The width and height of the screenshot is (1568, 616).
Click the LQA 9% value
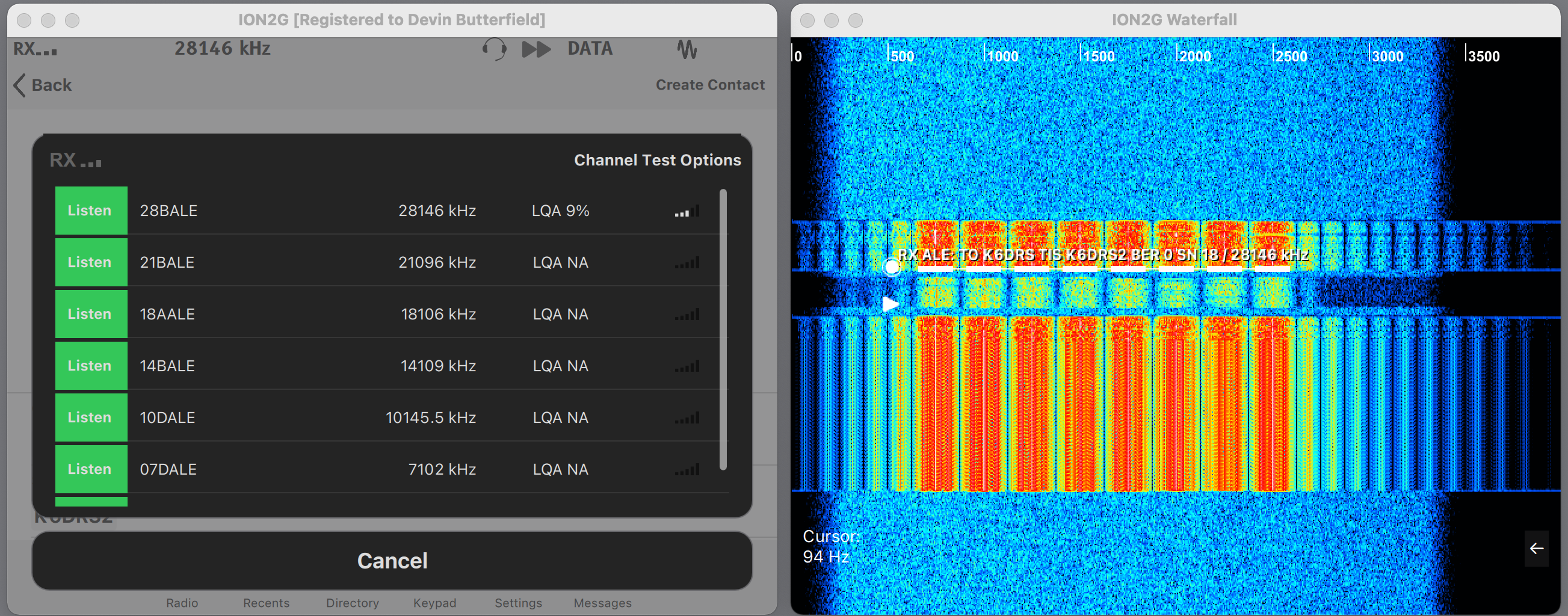point(561,211)
